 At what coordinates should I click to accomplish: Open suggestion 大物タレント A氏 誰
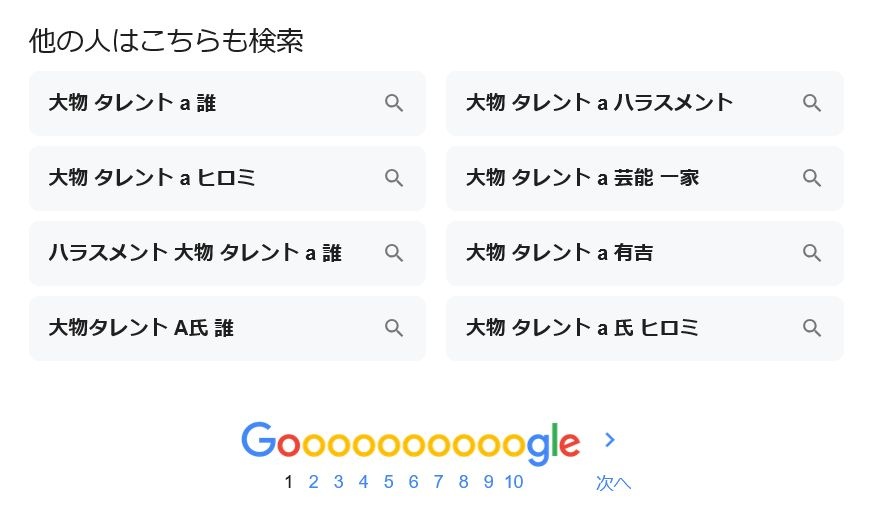141,328
